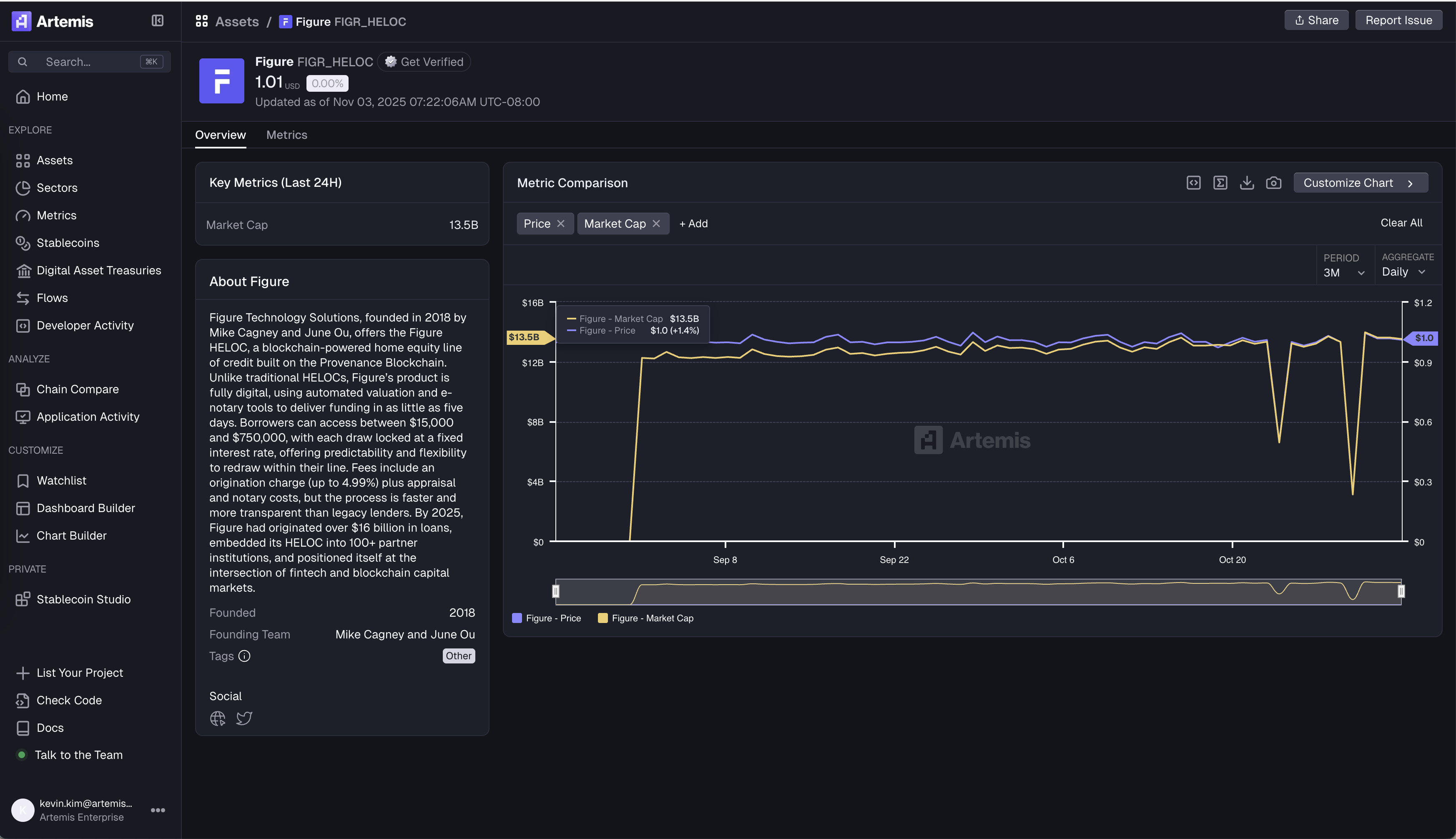The image size is (1456, 839).
Task: Click the embed code chart icon
Action: click(x=1193, y=183)
